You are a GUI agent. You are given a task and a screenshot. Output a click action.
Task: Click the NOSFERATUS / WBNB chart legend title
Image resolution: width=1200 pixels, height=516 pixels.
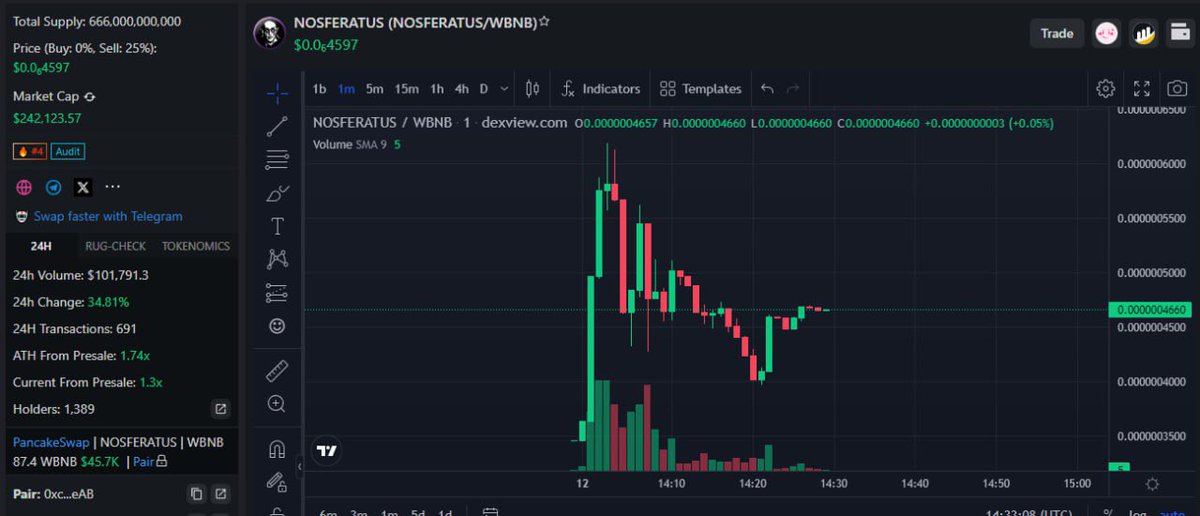pos(383,122)
